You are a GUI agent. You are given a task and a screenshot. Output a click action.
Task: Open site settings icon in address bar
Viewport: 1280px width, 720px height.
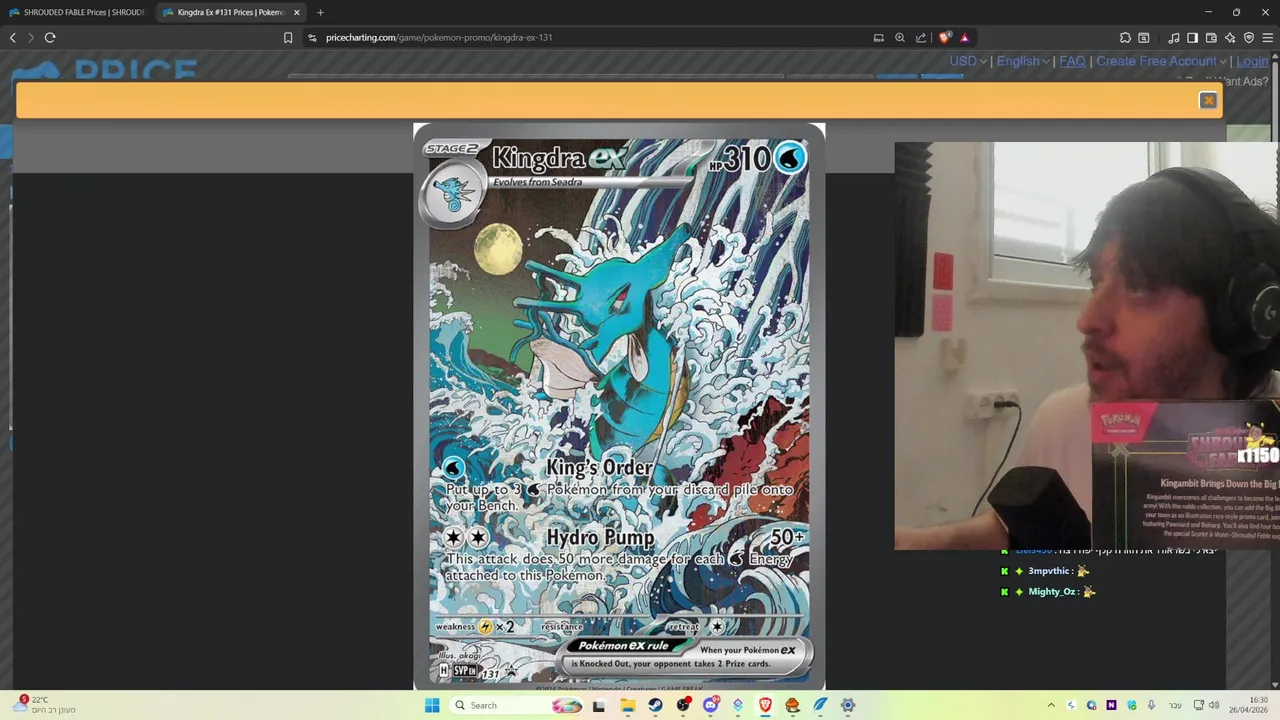tap(312, 38)
